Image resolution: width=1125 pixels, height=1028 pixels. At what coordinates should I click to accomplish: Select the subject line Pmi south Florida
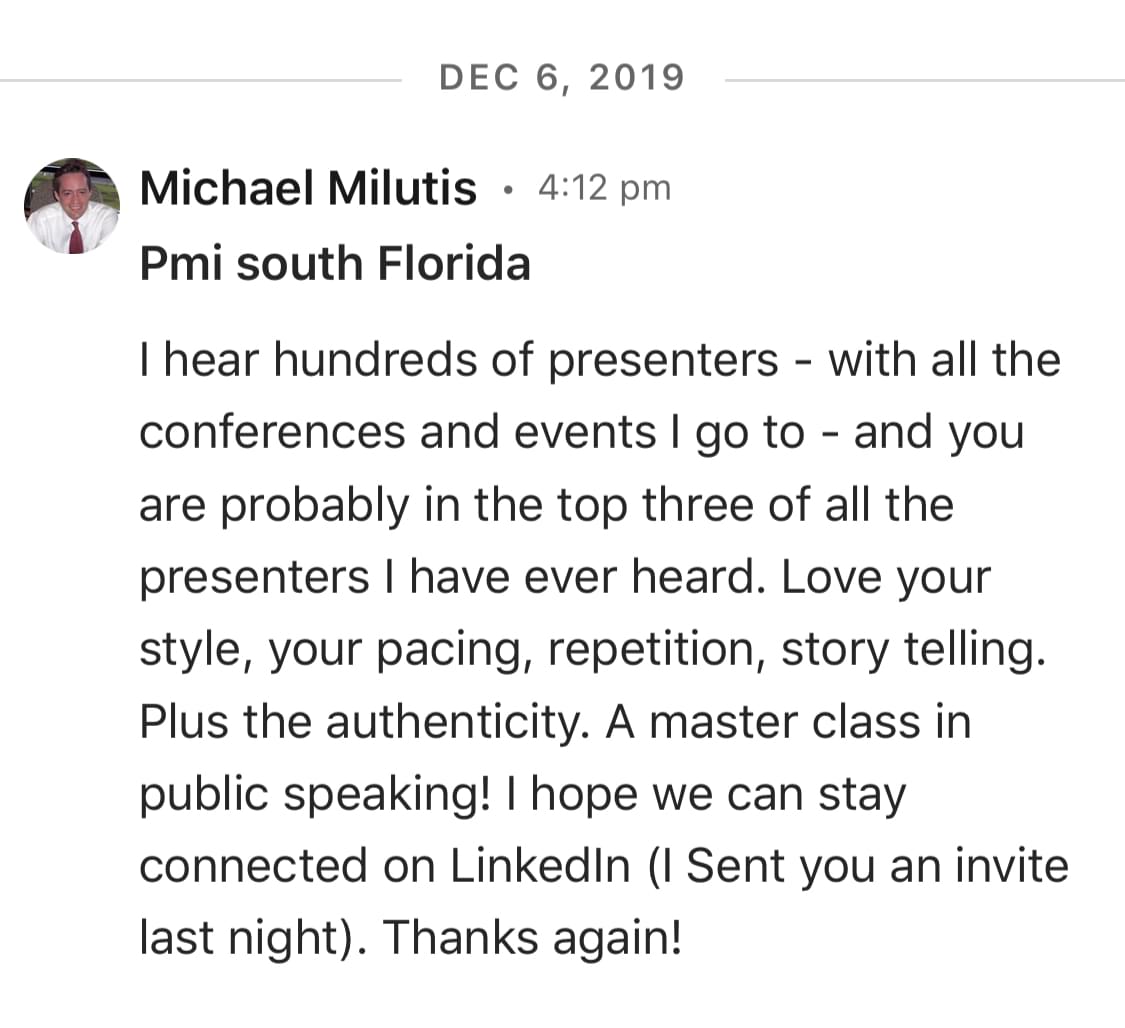(x=335, y=264)
